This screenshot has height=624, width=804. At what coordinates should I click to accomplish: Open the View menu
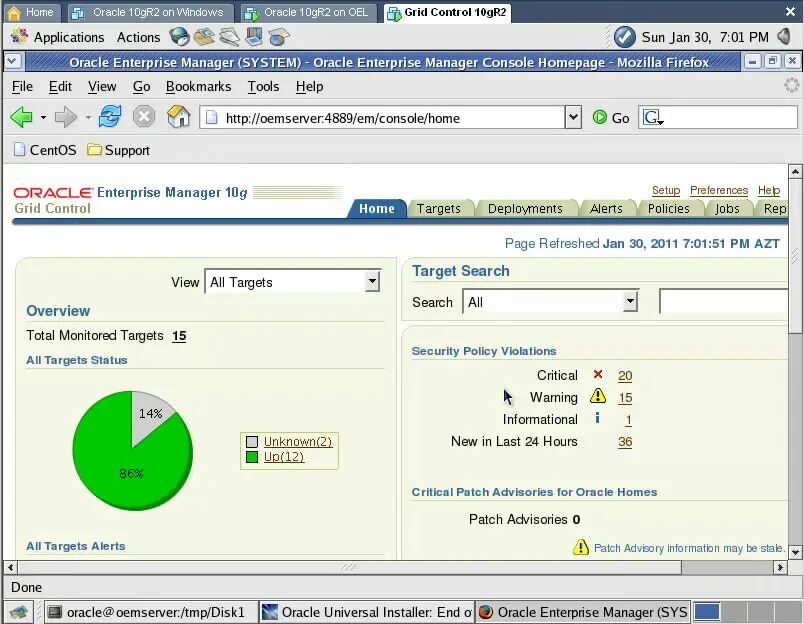point(102,87)
